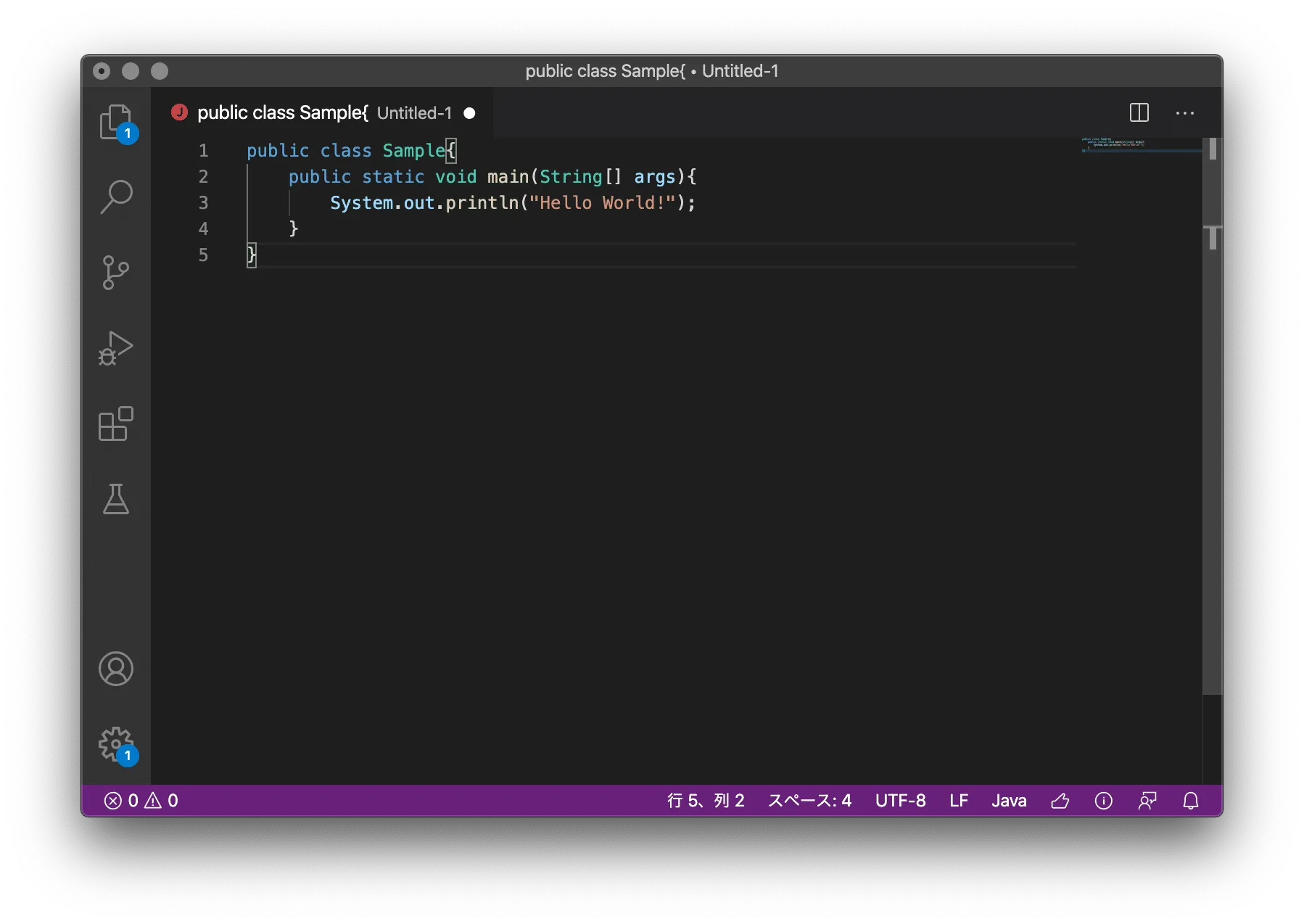The height and width of the screenshot is (924, 1304).
Task: Open the Search view magnifier icon
Action: [116, 197]
